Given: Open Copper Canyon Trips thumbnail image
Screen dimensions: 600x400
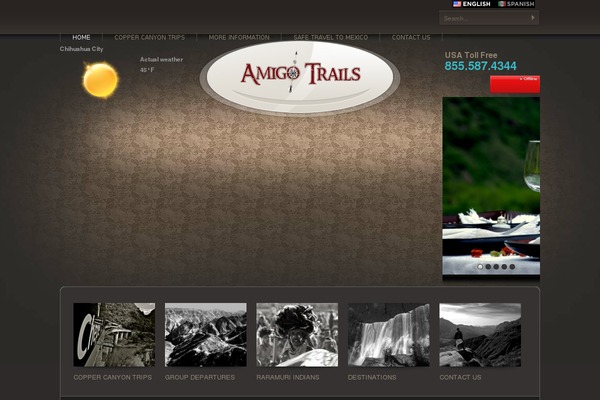Looking at the screenshot, I should (114, 335).
